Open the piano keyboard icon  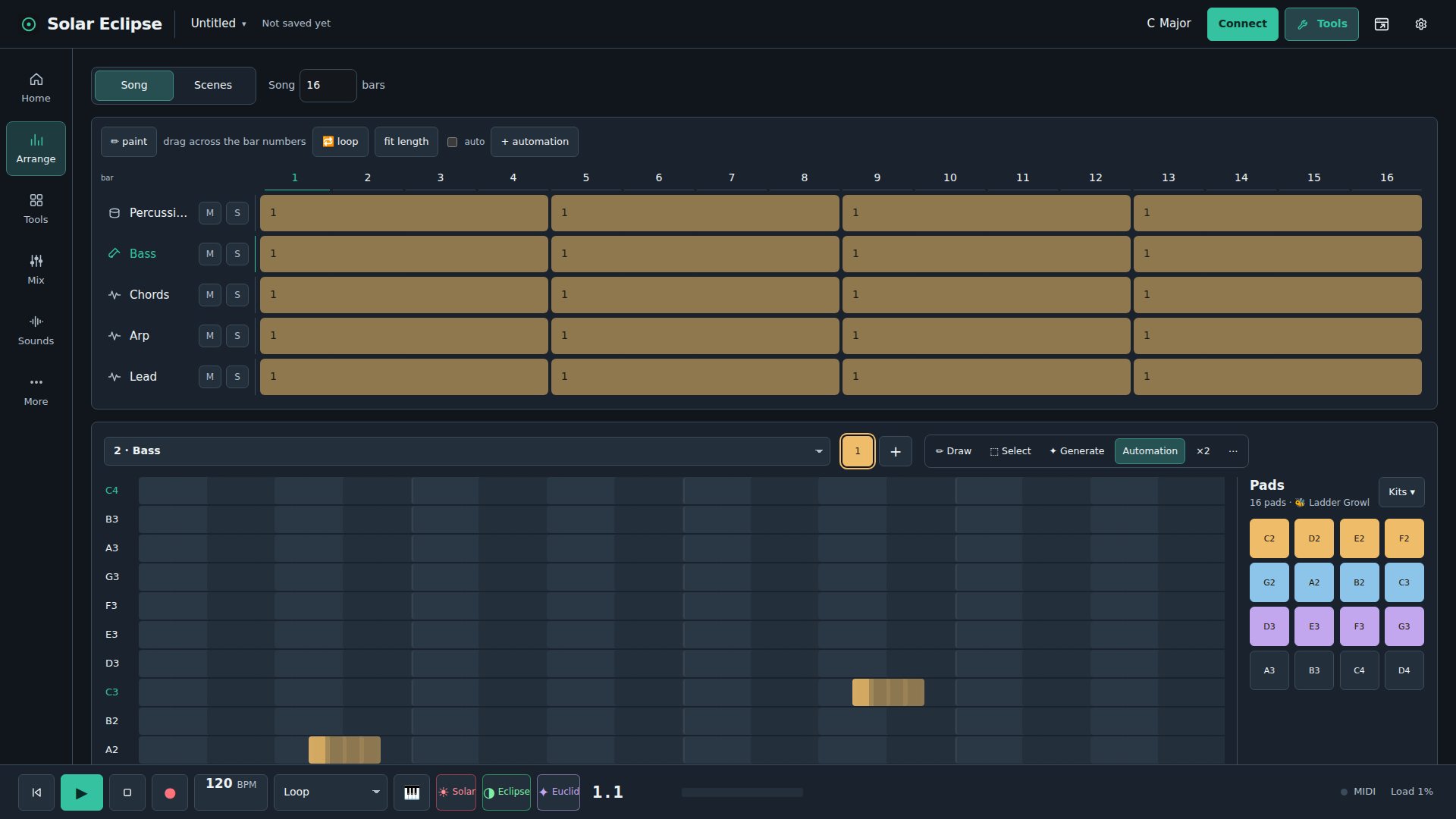412,792
